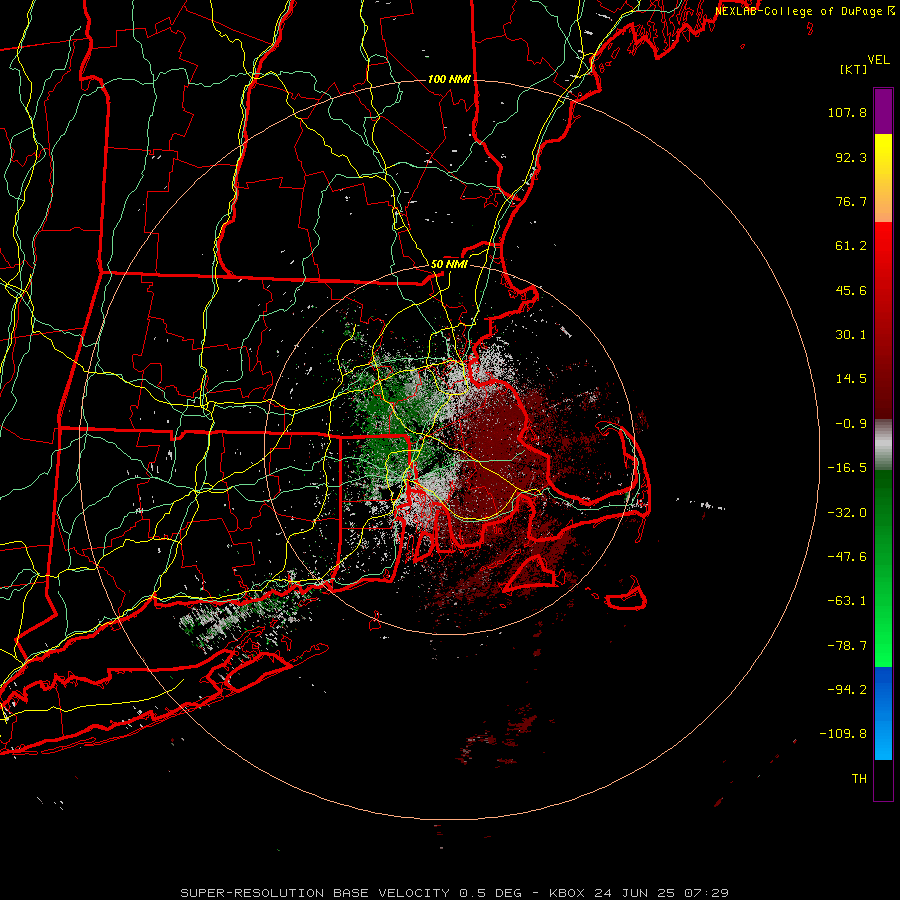Select the 30.1 scale value
The width and height of the screenshot is (900, 900).
pyautogui.click(x=851, y=335)
